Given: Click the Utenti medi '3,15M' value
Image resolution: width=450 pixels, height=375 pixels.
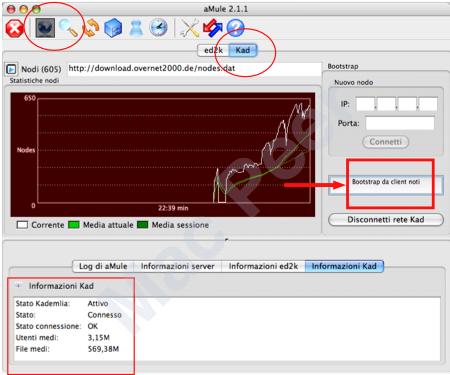Looking at the screenshot, I should (x=99, y=337).
